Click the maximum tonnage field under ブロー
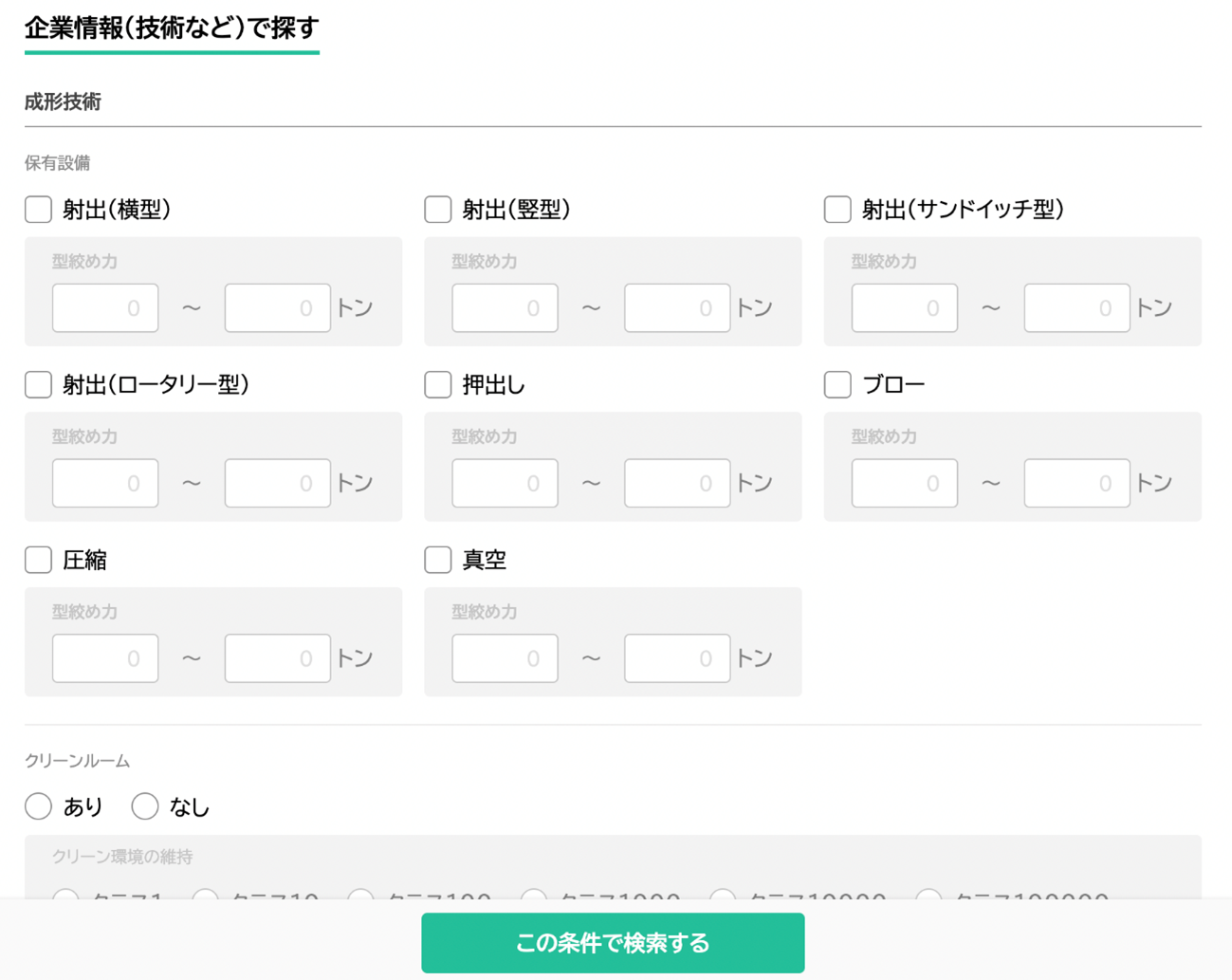The image size is (1232, 980). 1076,482
